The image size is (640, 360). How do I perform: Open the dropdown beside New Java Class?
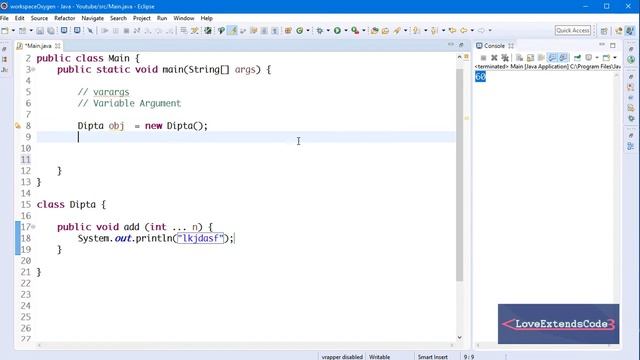[x=308, y=31]
